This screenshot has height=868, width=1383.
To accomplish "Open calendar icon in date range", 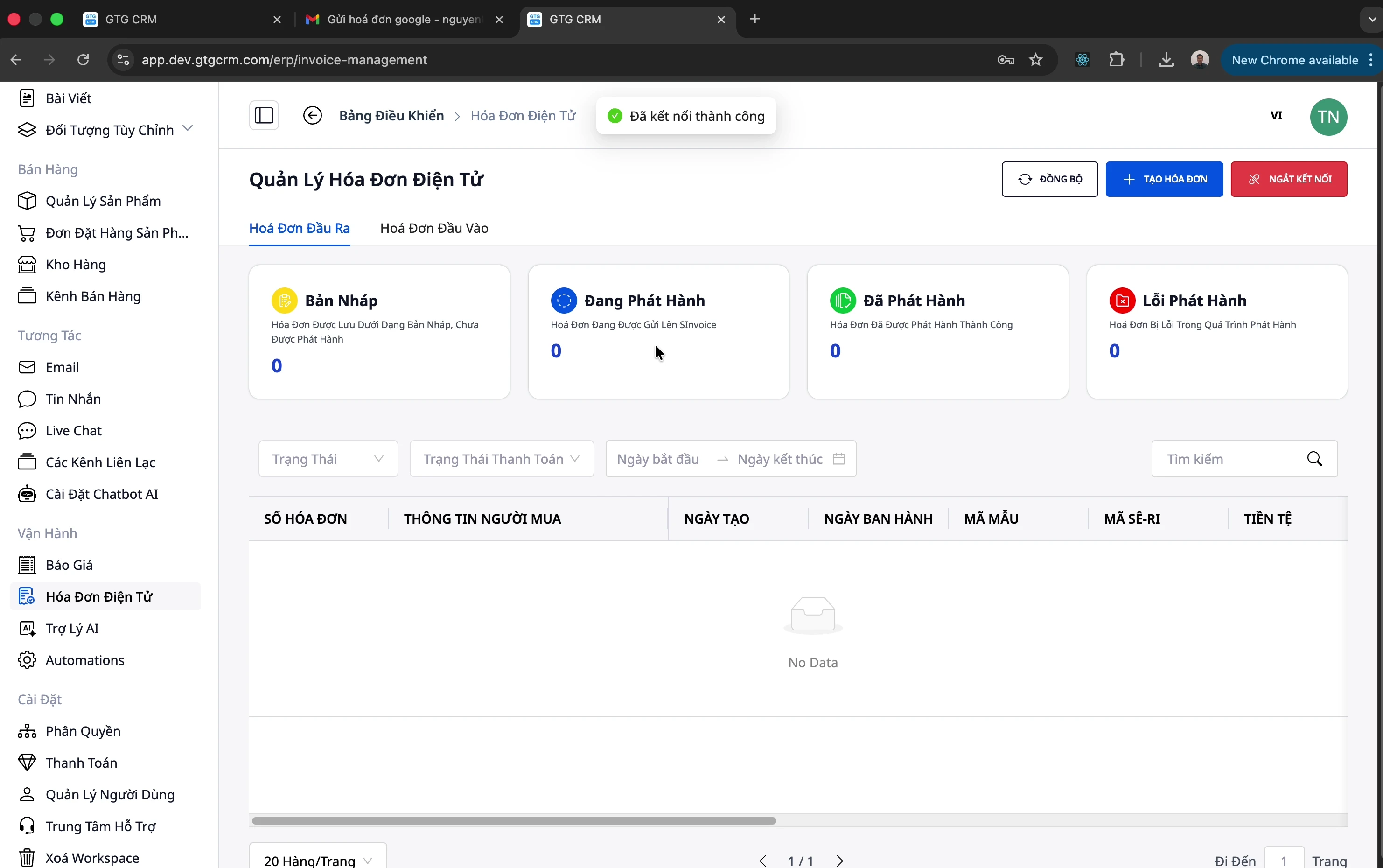I will coord(839,459).
